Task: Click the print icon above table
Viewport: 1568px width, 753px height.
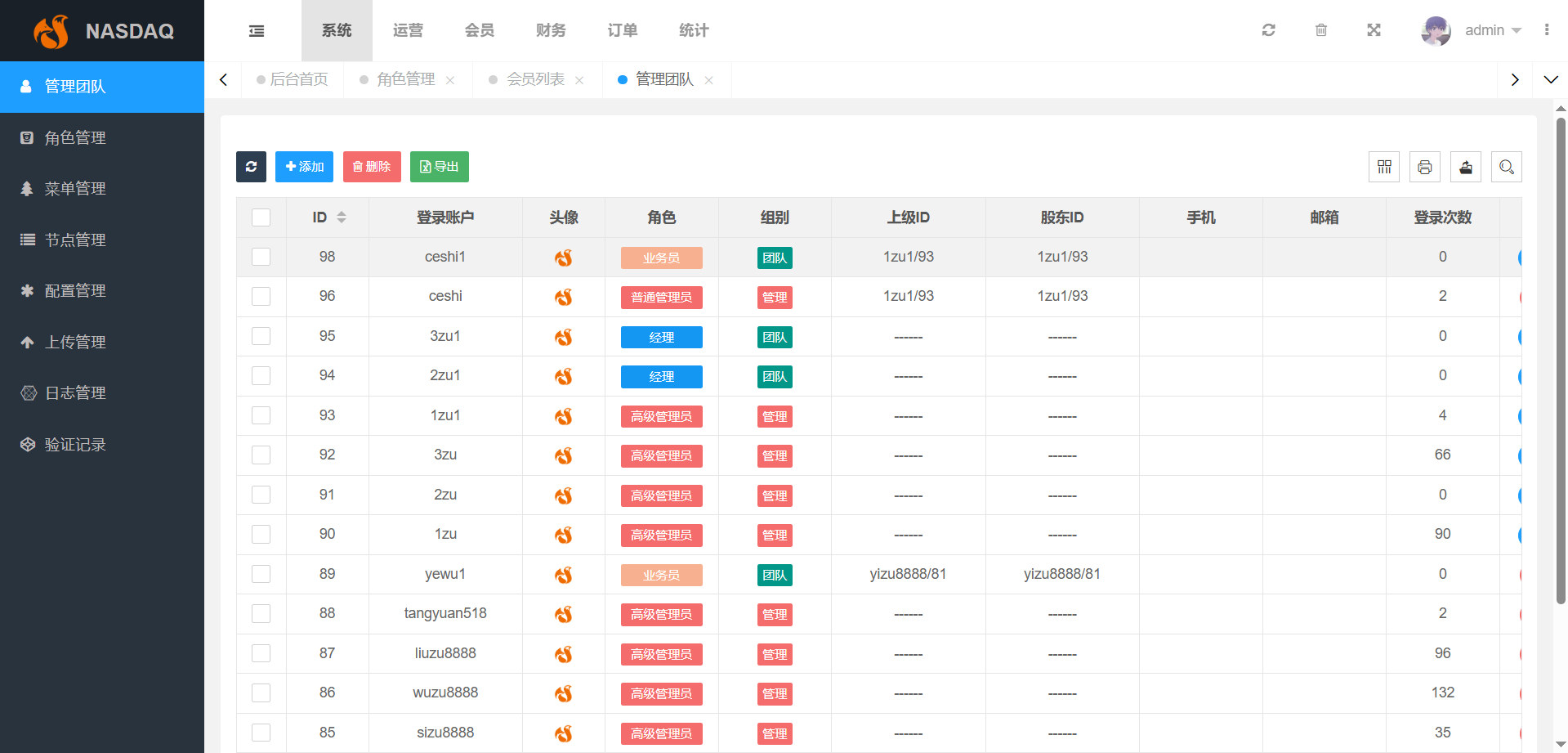Action: [1424, 167]
